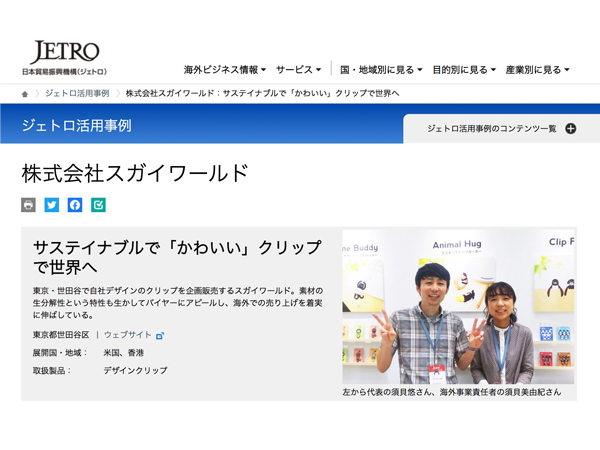Click the current page breadcrumb text

[x=262, y=93]
